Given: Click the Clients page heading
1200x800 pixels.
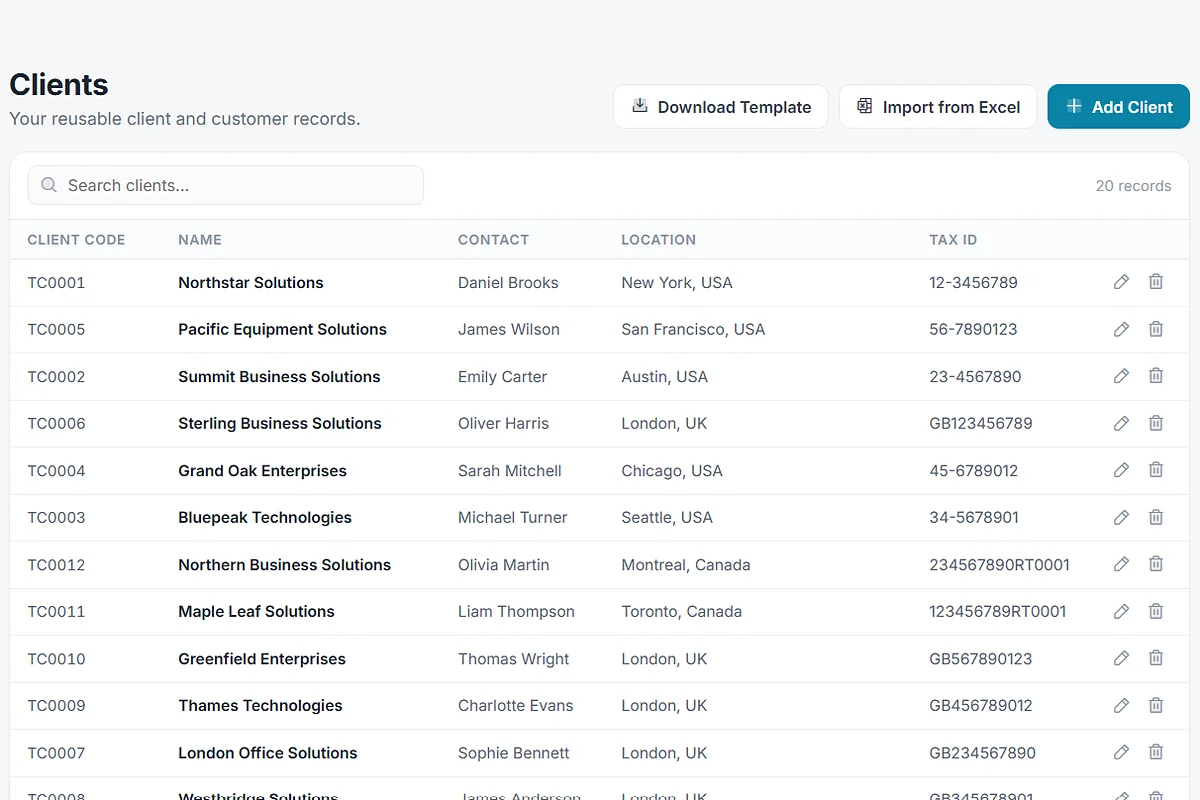Looking at the screenshot, I should point(59,85).
